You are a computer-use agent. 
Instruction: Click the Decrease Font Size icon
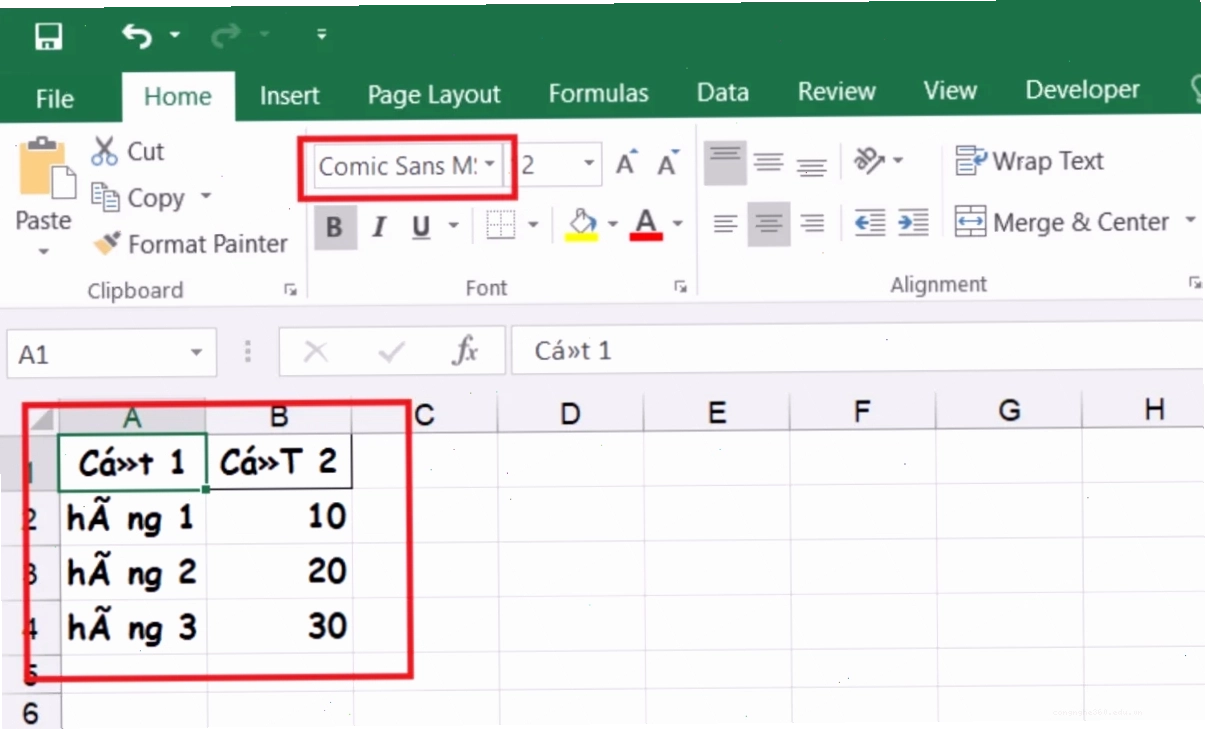point(668,163)
